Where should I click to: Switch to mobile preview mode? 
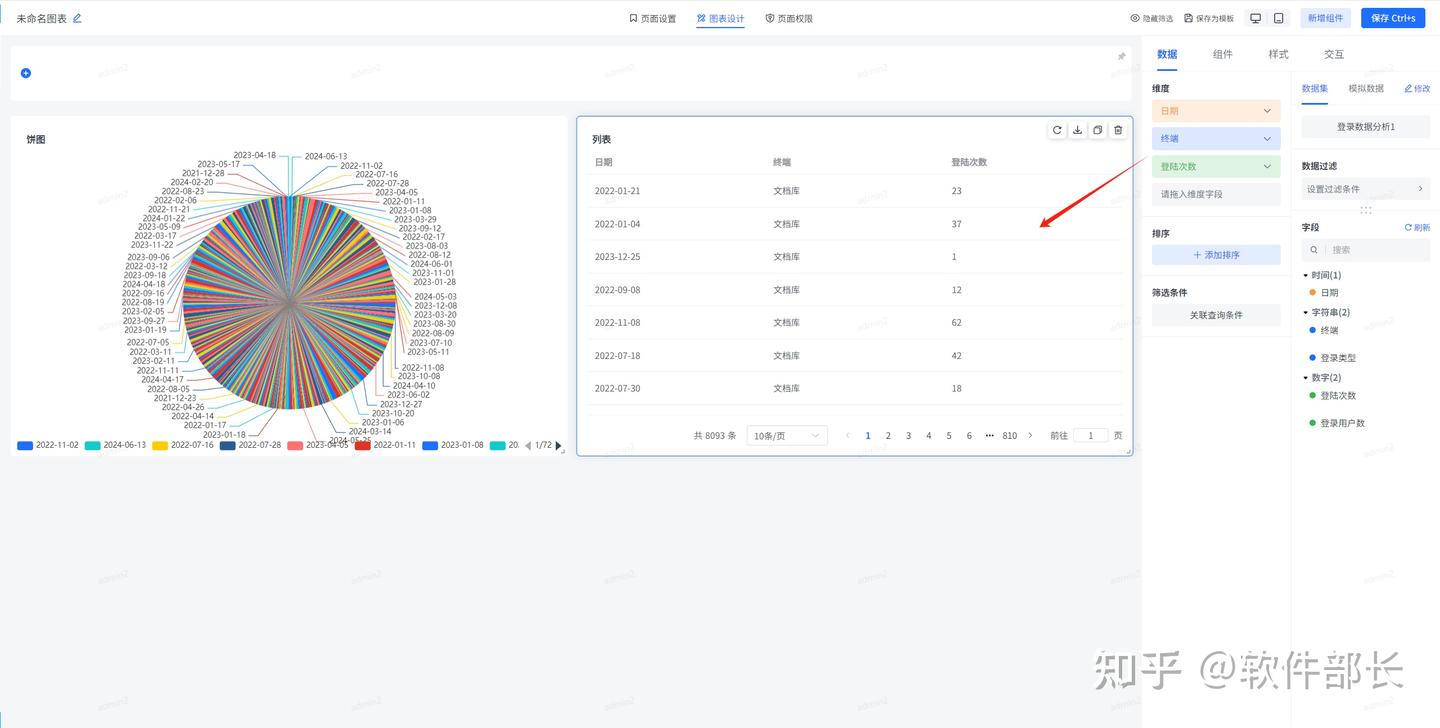click(1278, 18)
